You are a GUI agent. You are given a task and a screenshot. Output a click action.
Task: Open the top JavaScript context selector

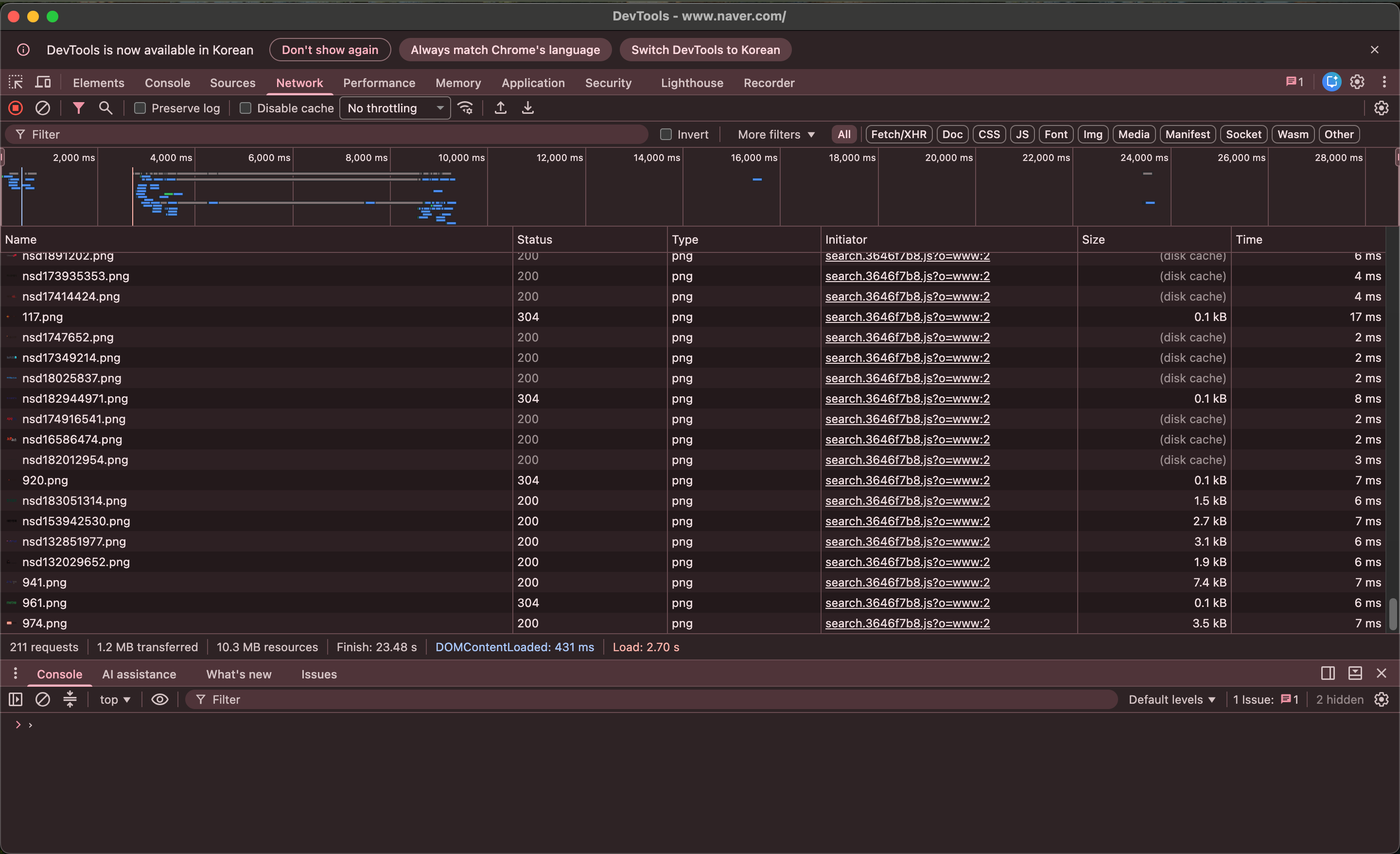coord(115,699)
